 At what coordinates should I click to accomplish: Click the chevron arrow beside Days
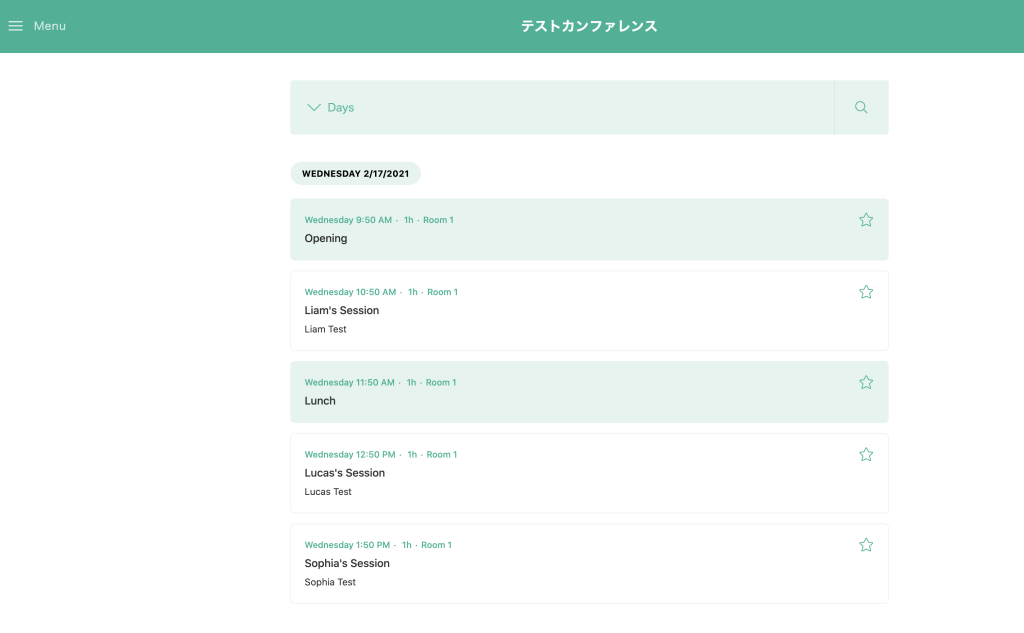click(314, 107)
